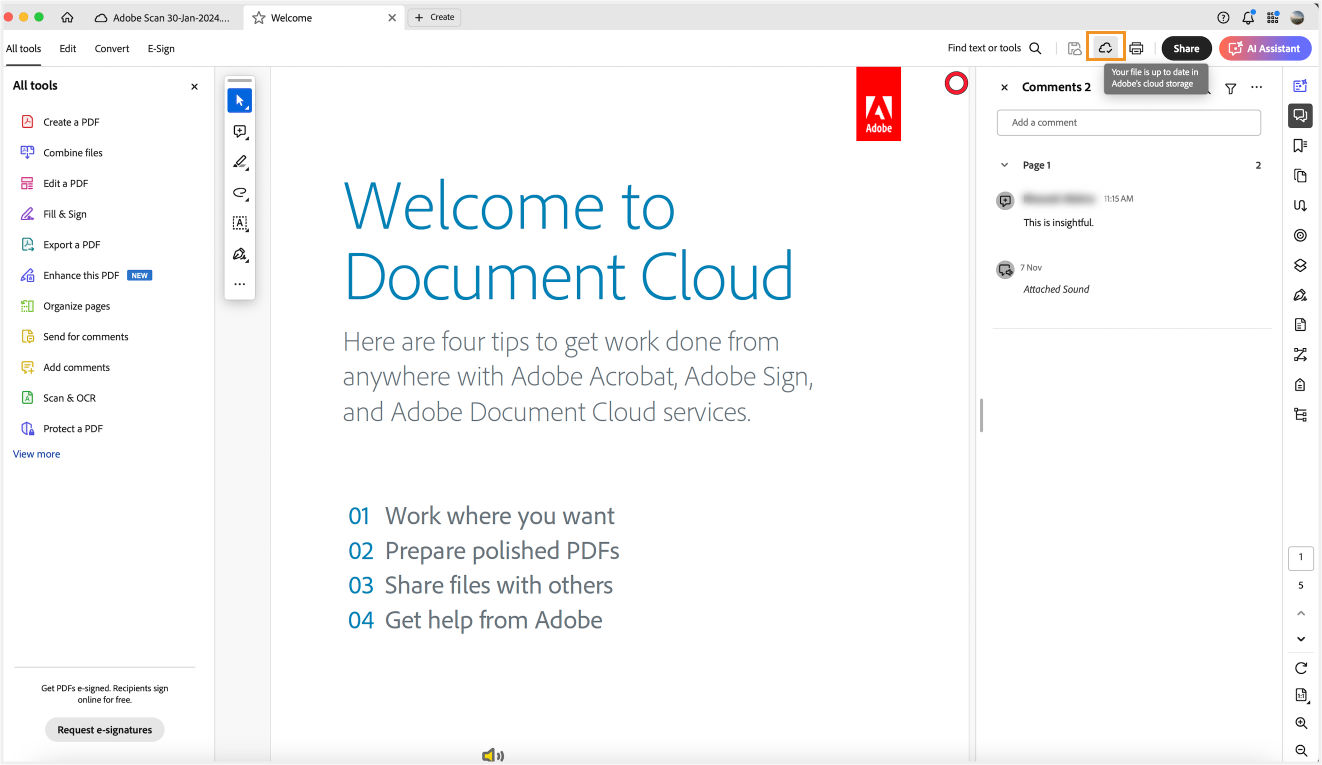
Task: Click the Request e-signatures button
Action: 104,729
